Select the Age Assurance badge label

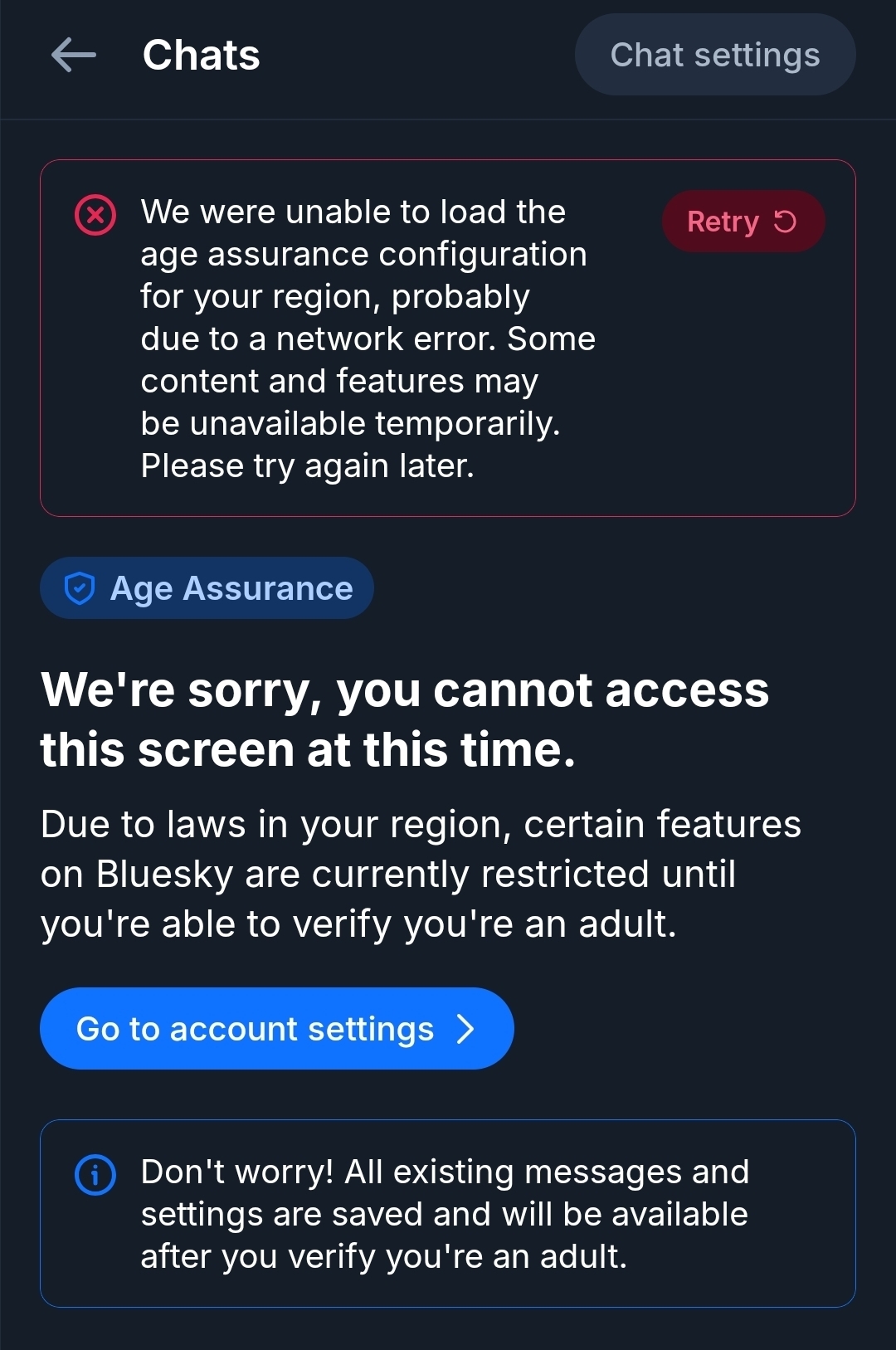click(x=231, y=588)
